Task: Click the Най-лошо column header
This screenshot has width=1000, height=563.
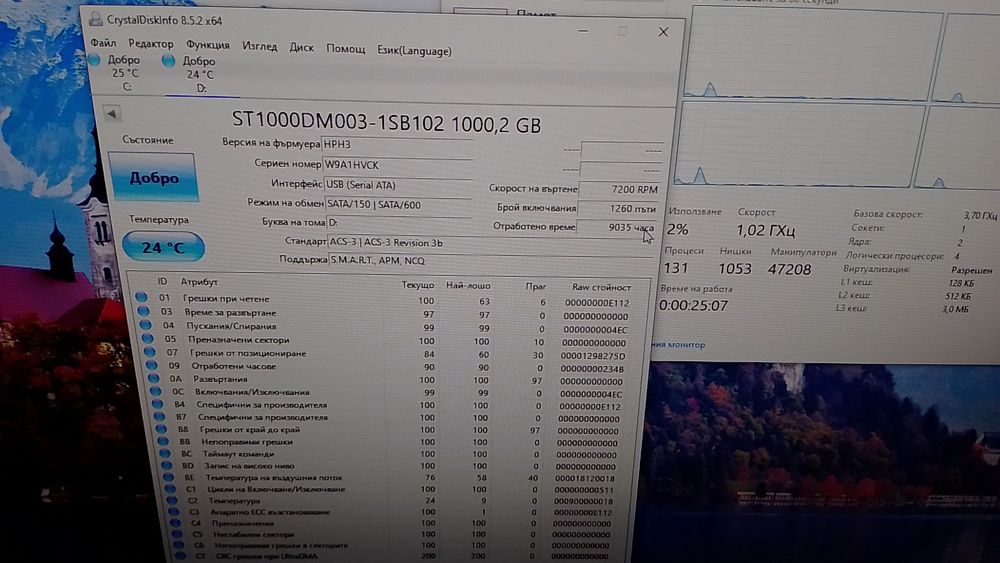Action: click(x=468, y=286)
